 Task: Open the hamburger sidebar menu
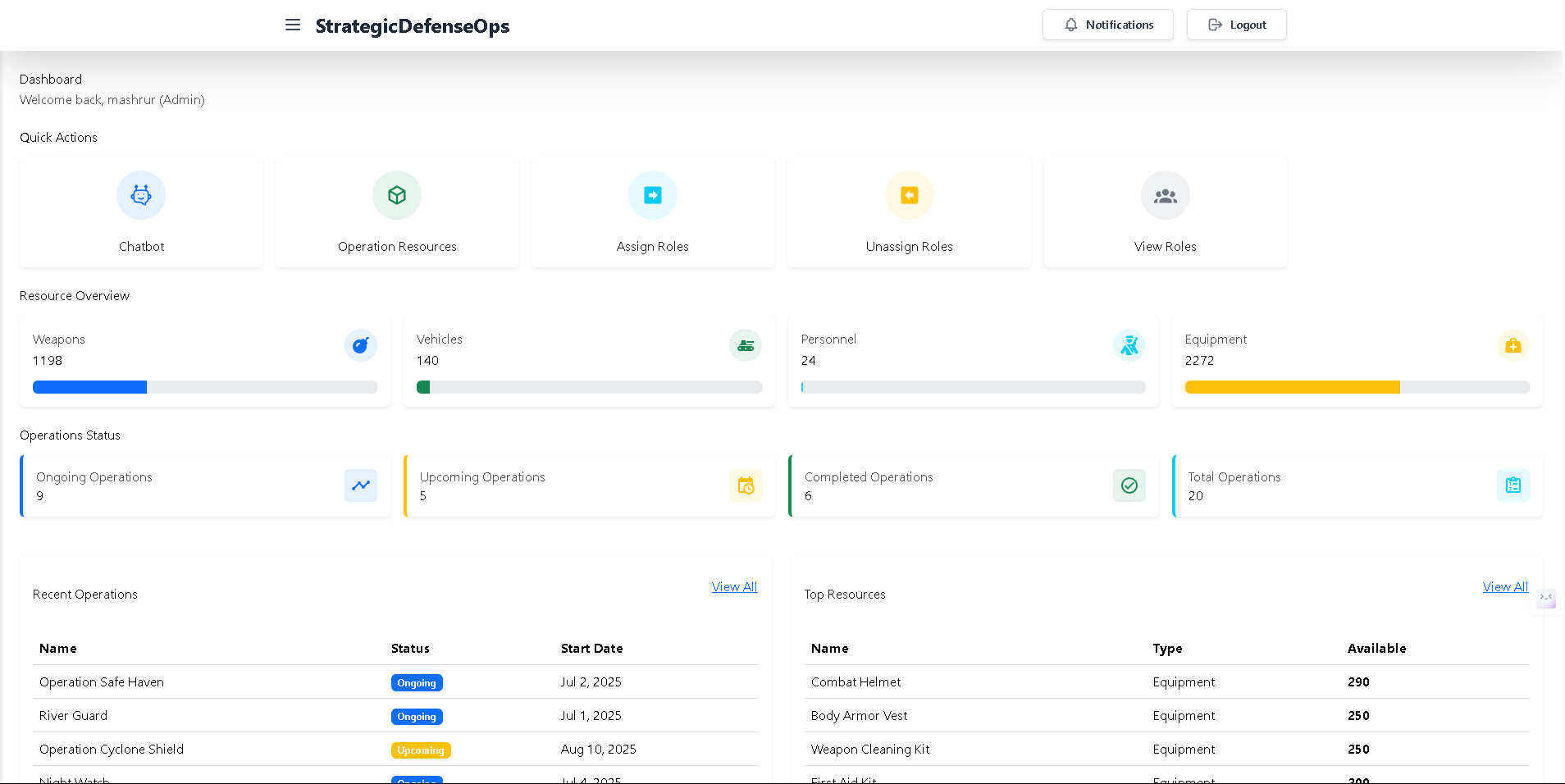tap(293, 25)
